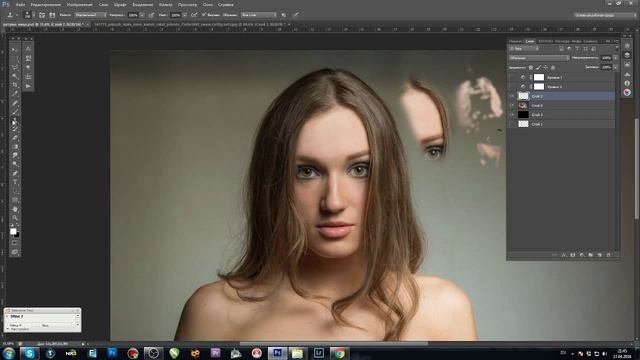The image size is (640, 360).
Task: Toggle layer filtering switch in Layers panel
Action: tap(617, 49)
